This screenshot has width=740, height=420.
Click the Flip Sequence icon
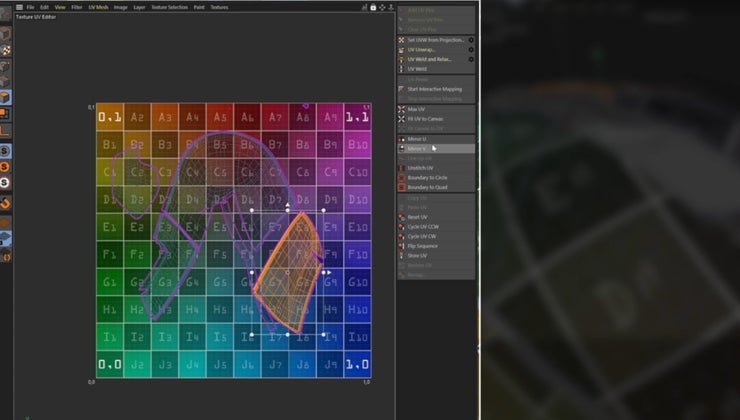point(402,245)
